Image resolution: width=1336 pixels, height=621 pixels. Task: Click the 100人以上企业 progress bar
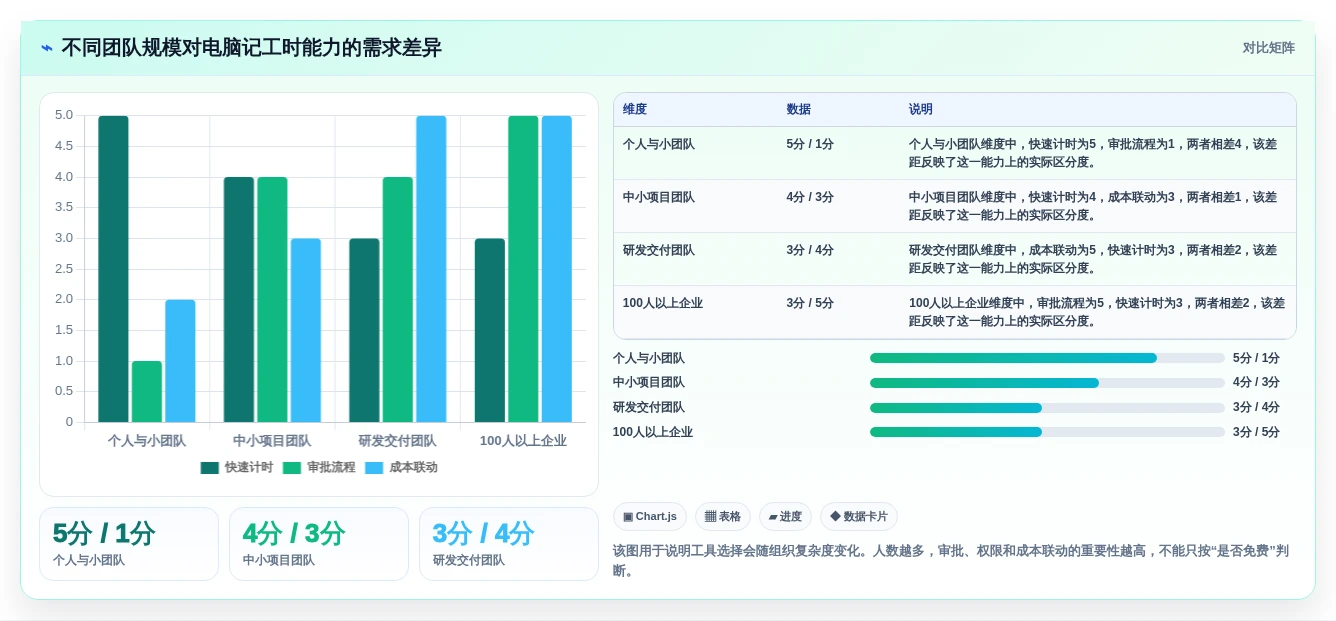(1047, 432)
